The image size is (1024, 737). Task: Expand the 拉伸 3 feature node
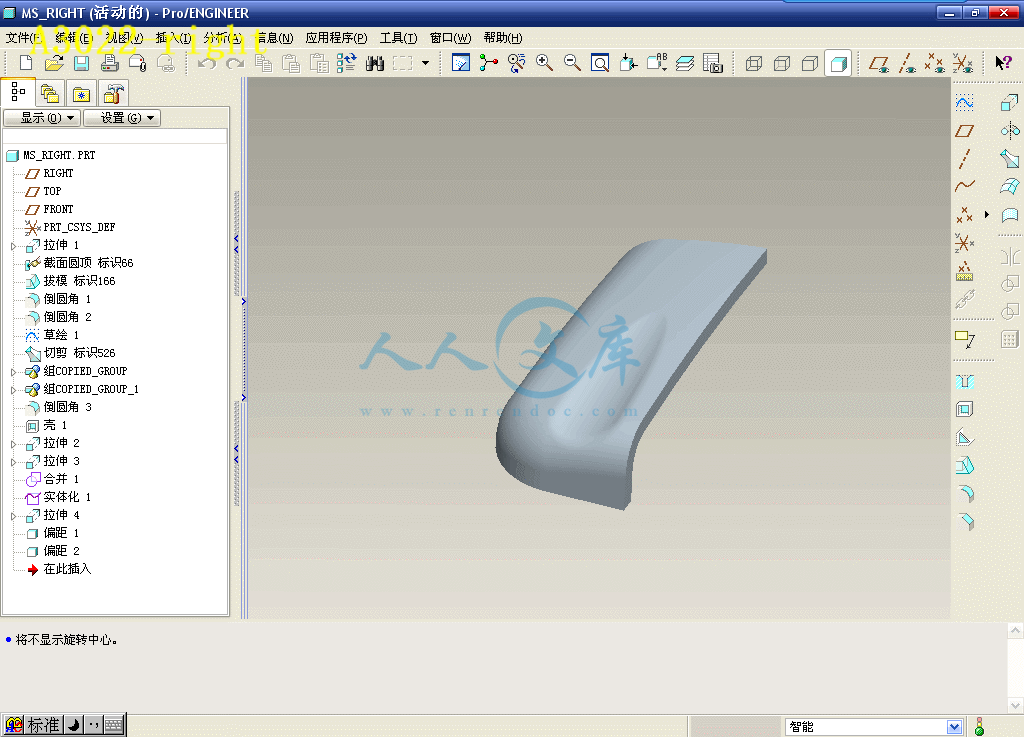[13, 462]
